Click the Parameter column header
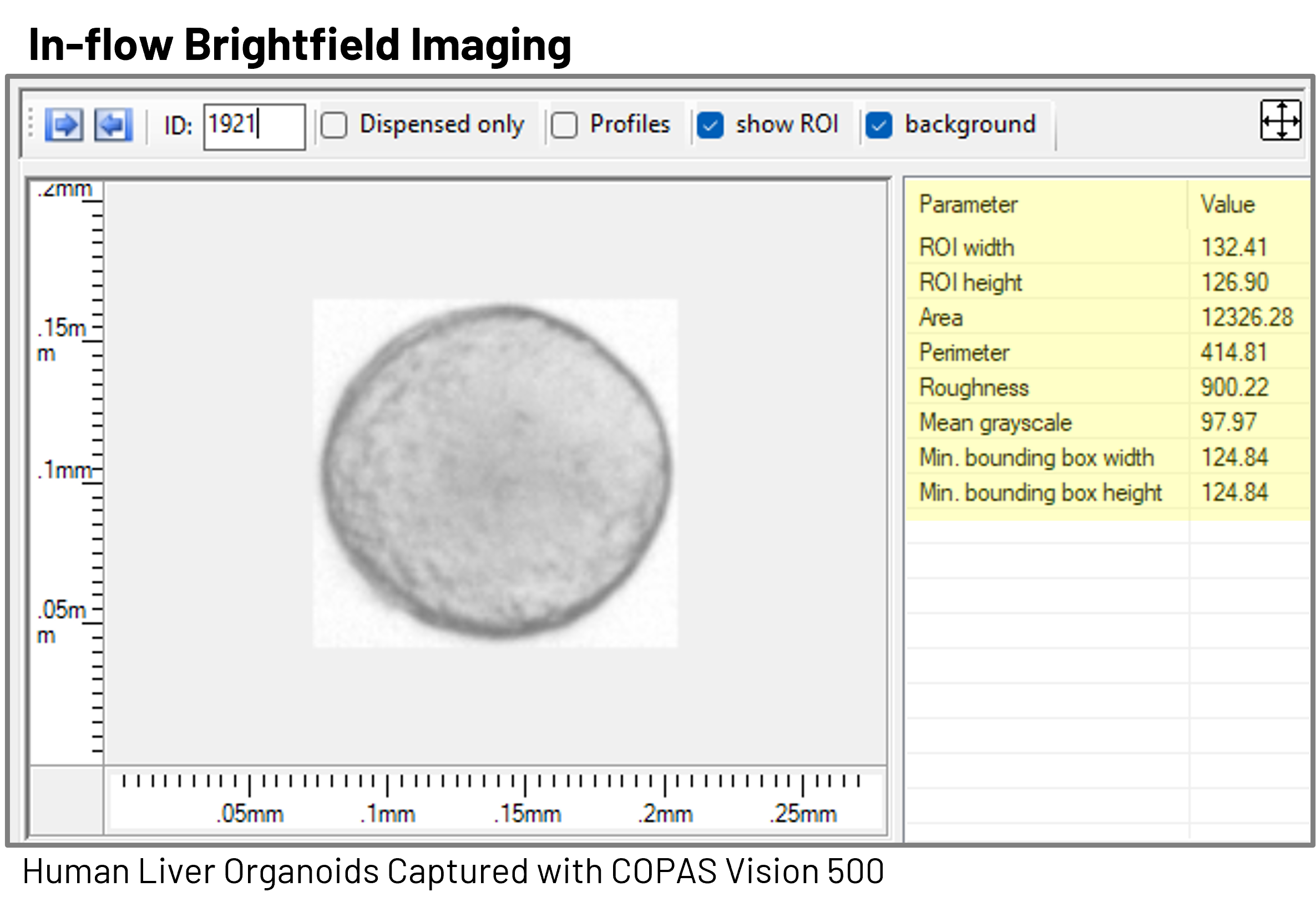Screen dimensions: 1316x912 [968, 205]
